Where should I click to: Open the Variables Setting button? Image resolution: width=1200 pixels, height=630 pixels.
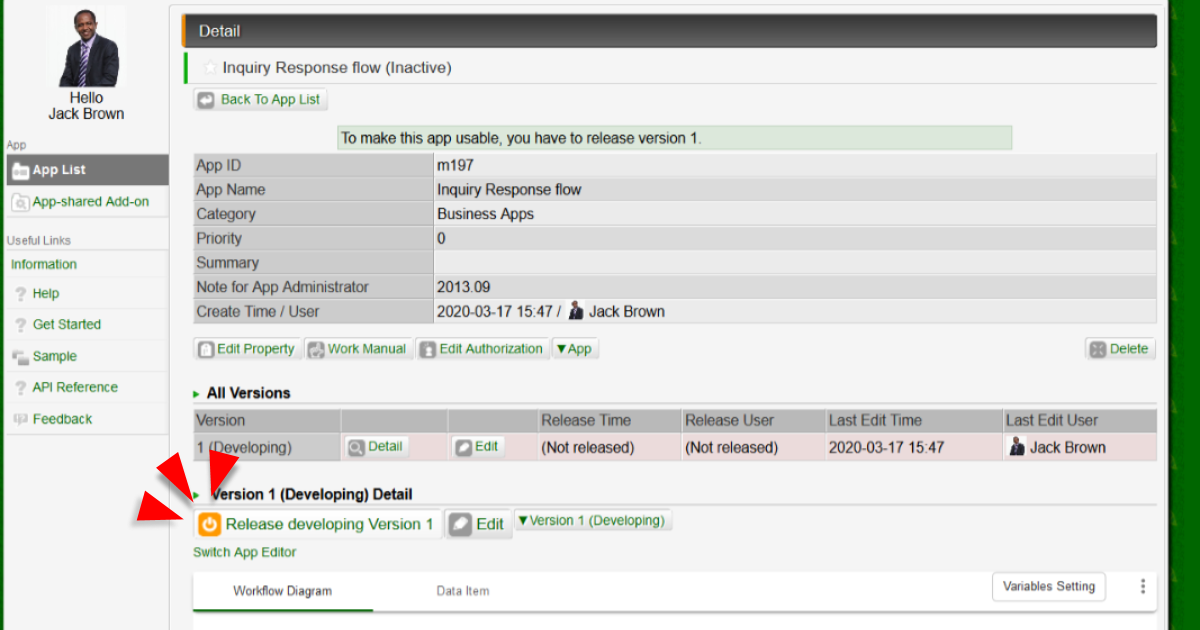click(x=1048, y=587)
